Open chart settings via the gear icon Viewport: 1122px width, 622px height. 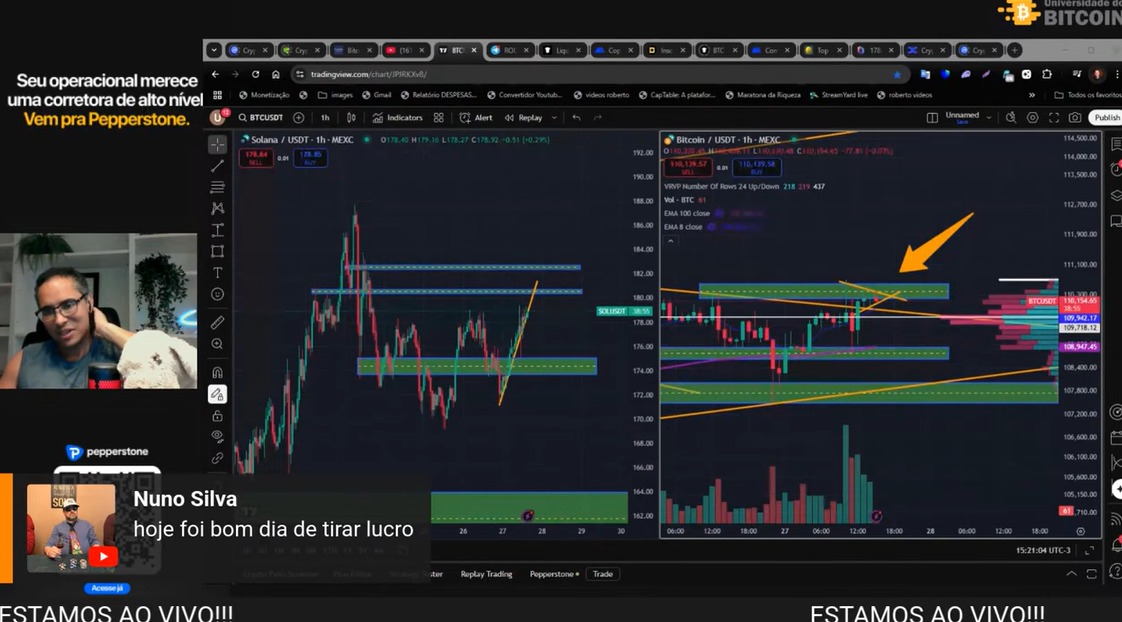click(1032, 118)
